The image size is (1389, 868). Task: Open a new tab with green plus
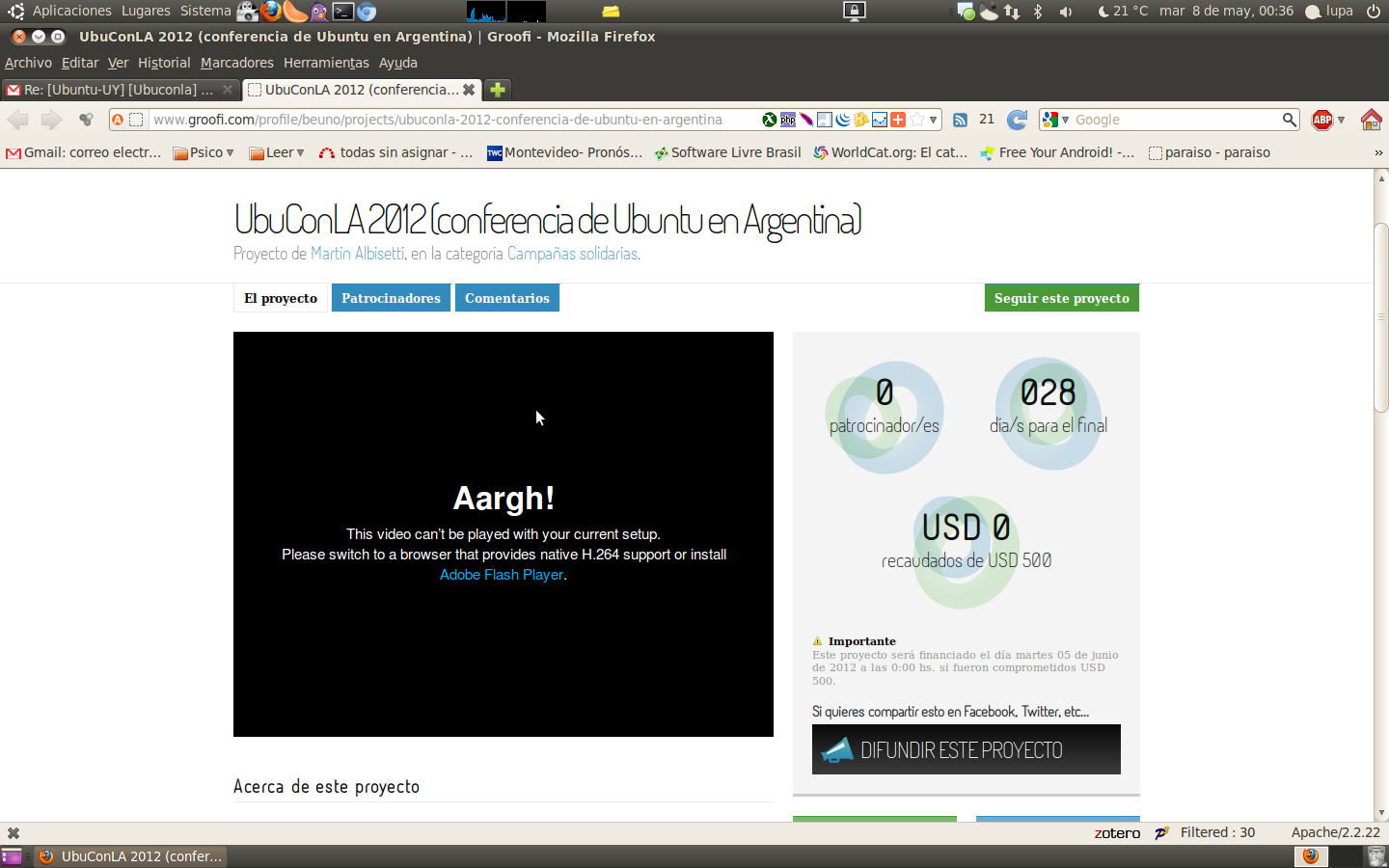pos(498,90)
